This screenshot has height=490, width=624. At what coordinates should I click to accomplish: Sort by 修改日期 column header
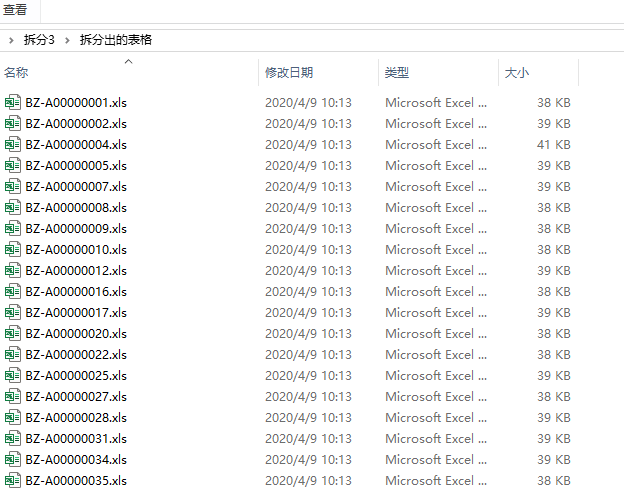(289, 73)
